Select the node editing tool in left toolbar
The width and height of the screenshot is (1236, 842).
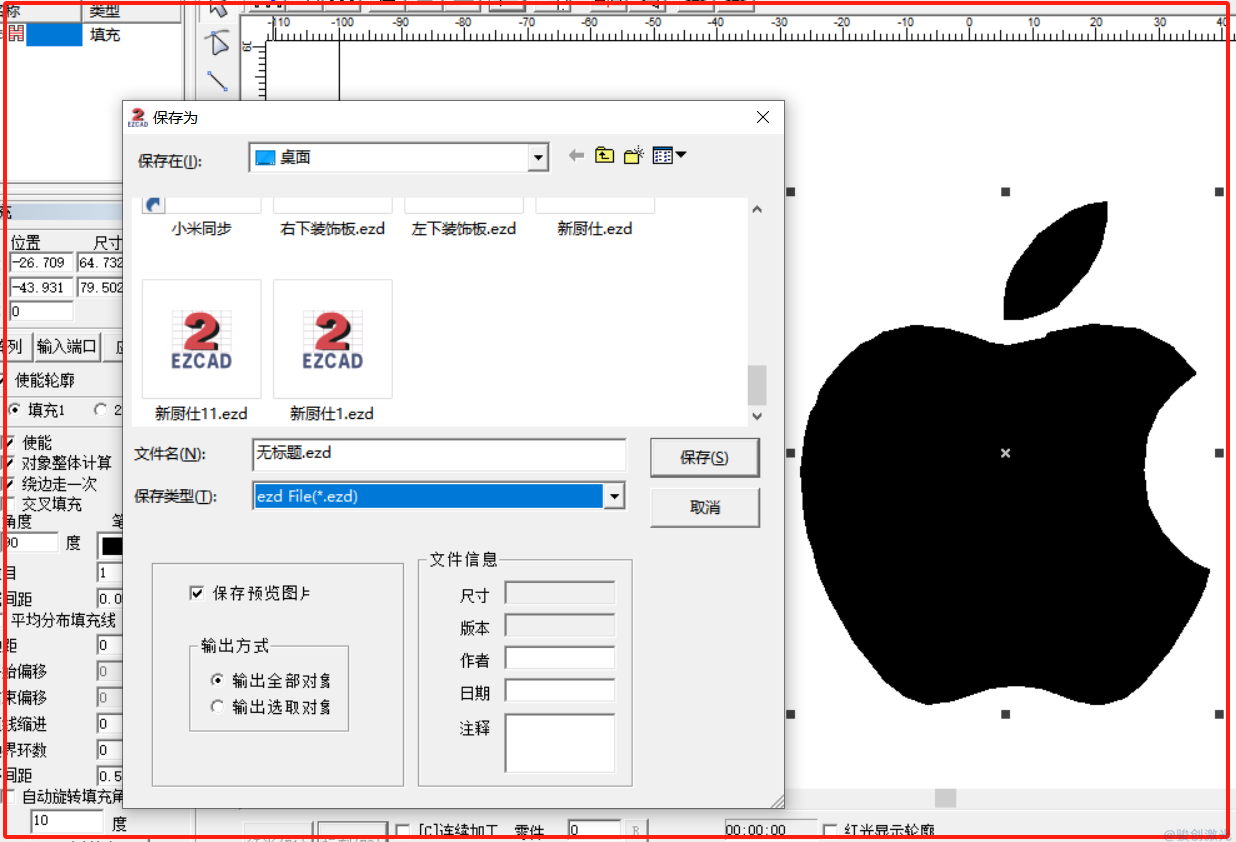[217, 44]
